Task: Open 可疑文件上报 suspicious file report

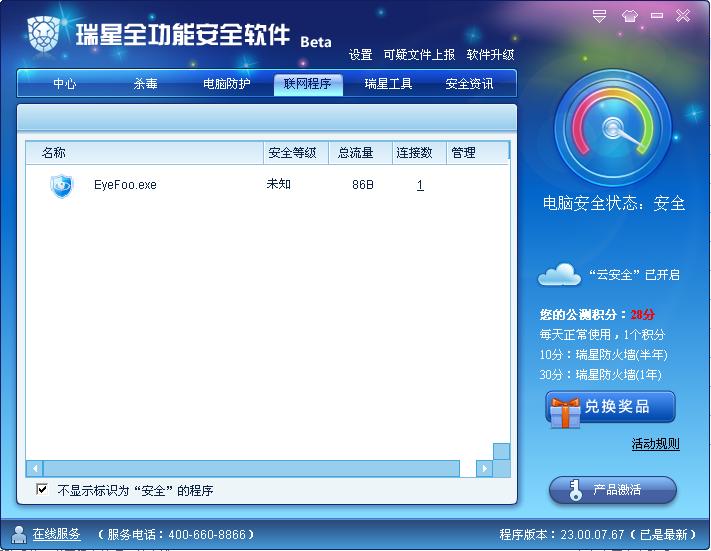Action: (419, 55)
